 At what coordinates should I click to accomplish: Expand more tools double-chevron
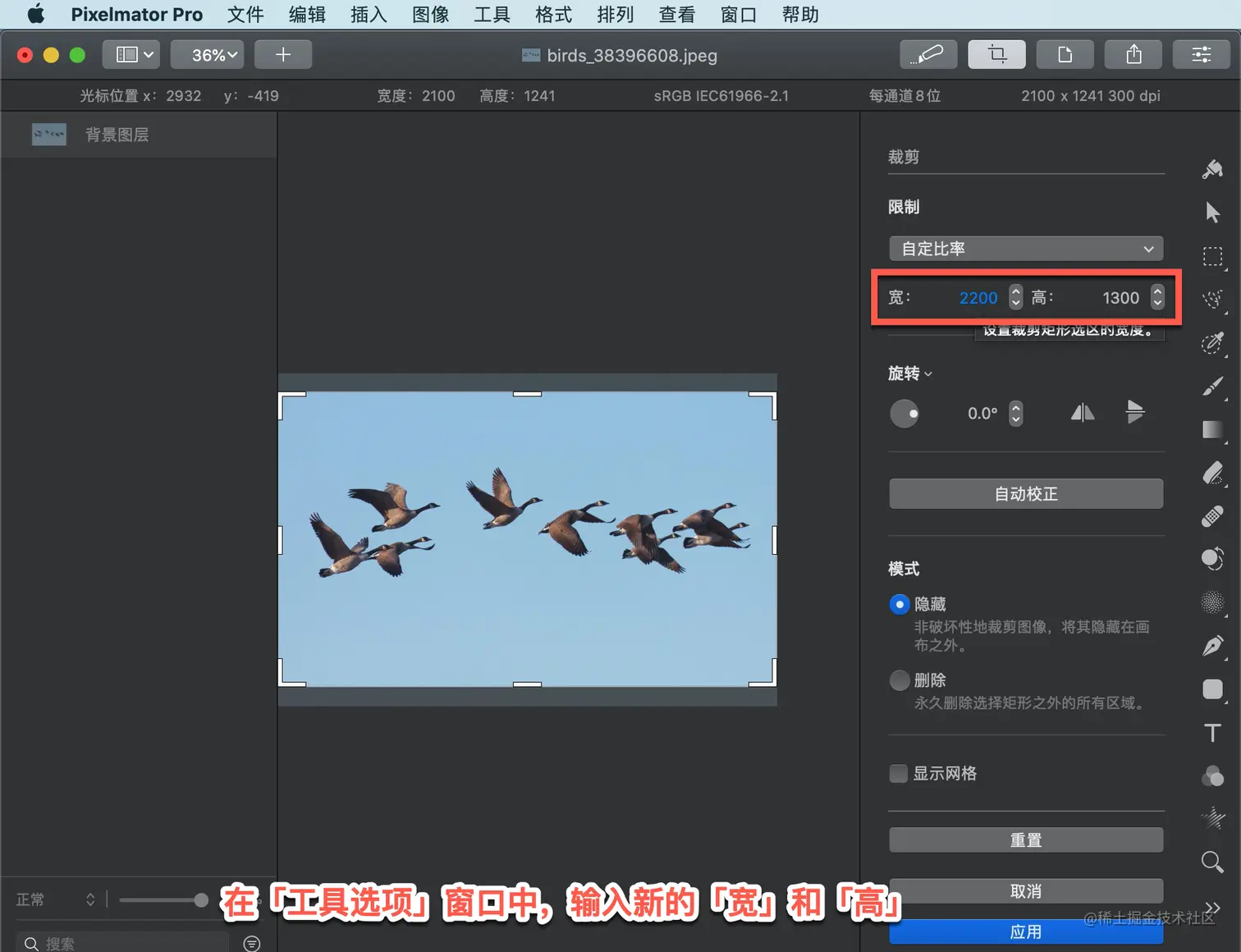[x=1212, y=907]
